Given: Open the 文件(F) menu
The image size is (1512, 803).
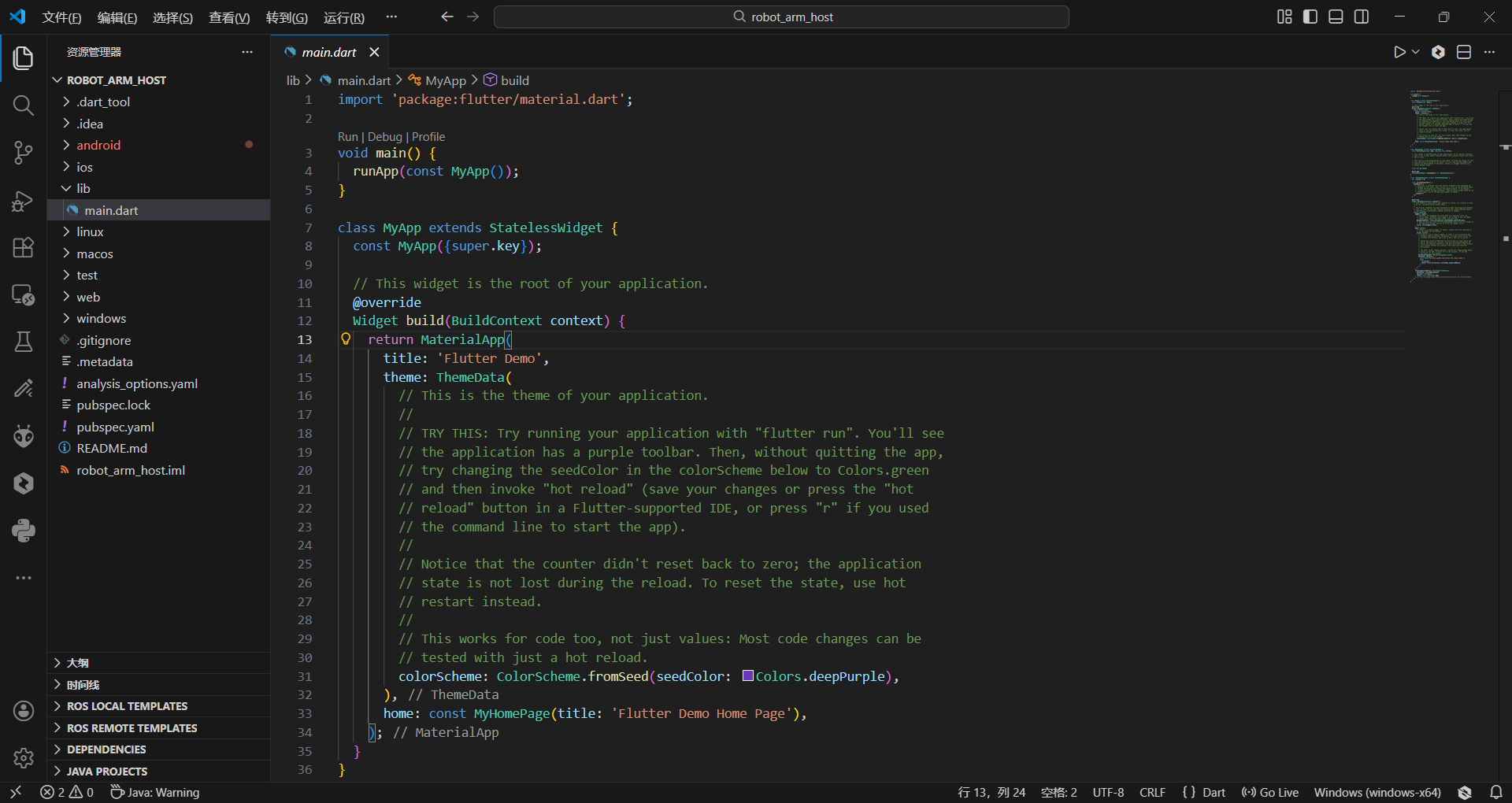Looking at the screenshot, I should [61, 17].
